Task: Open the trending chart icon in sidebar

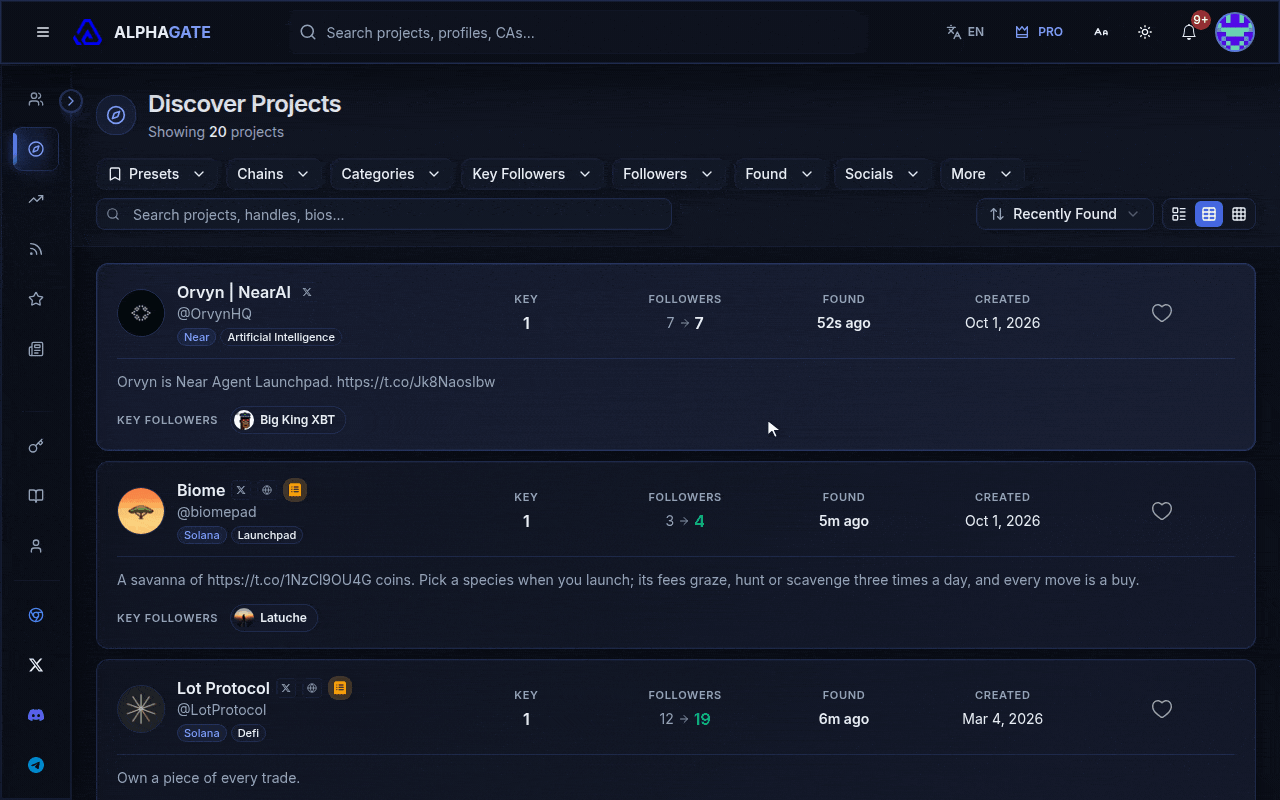Action: tap(36, 199)
